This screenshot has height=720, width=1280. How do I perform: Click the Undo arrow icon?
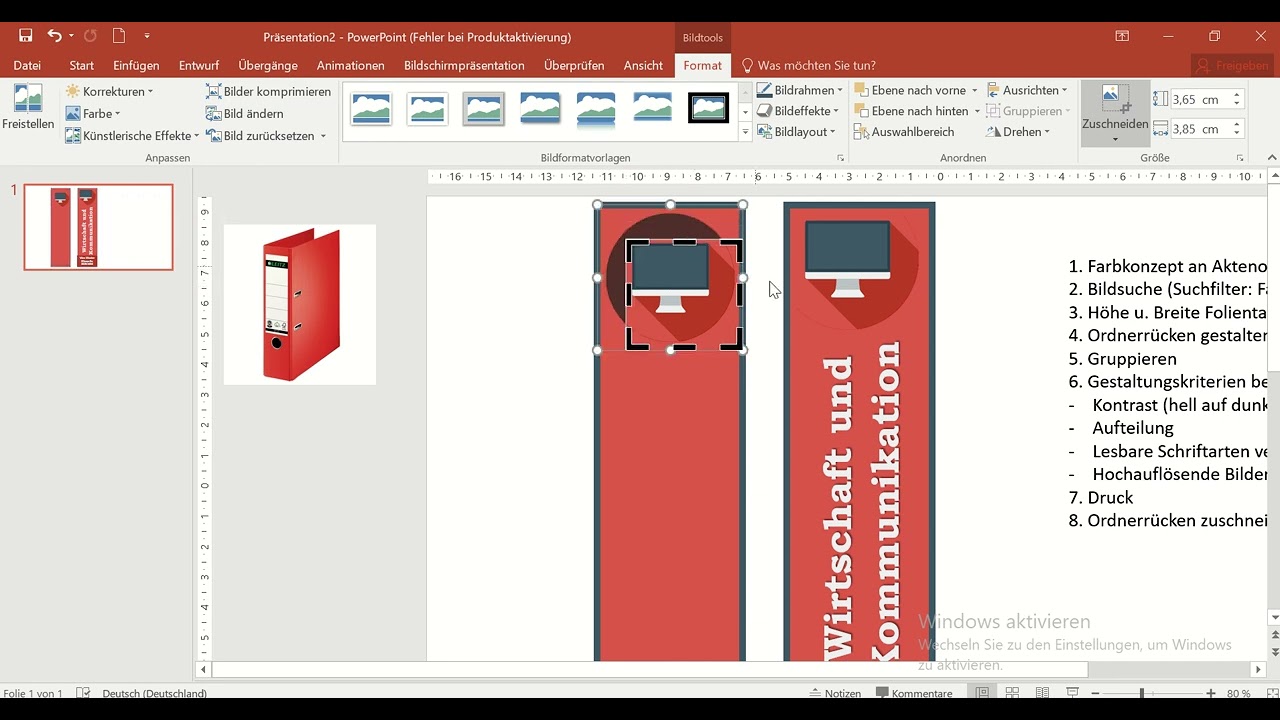click(54, 36)
